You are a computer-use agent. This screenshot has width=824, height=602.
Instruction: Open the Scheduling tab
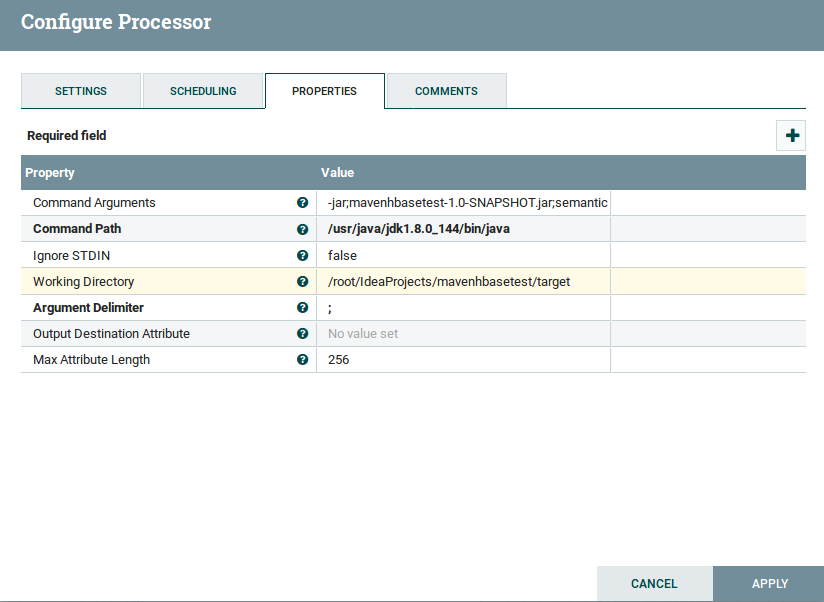(203, 91)
